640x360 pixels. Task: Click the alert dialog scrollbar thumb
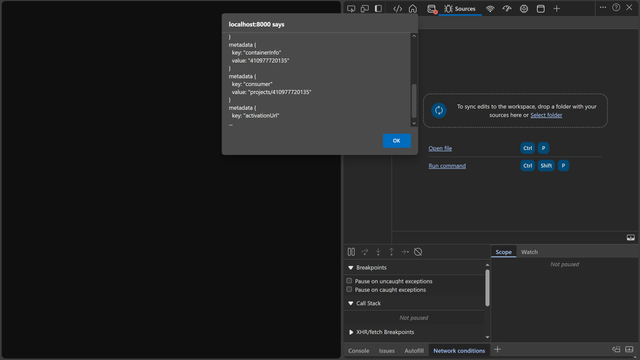(414, 101)
